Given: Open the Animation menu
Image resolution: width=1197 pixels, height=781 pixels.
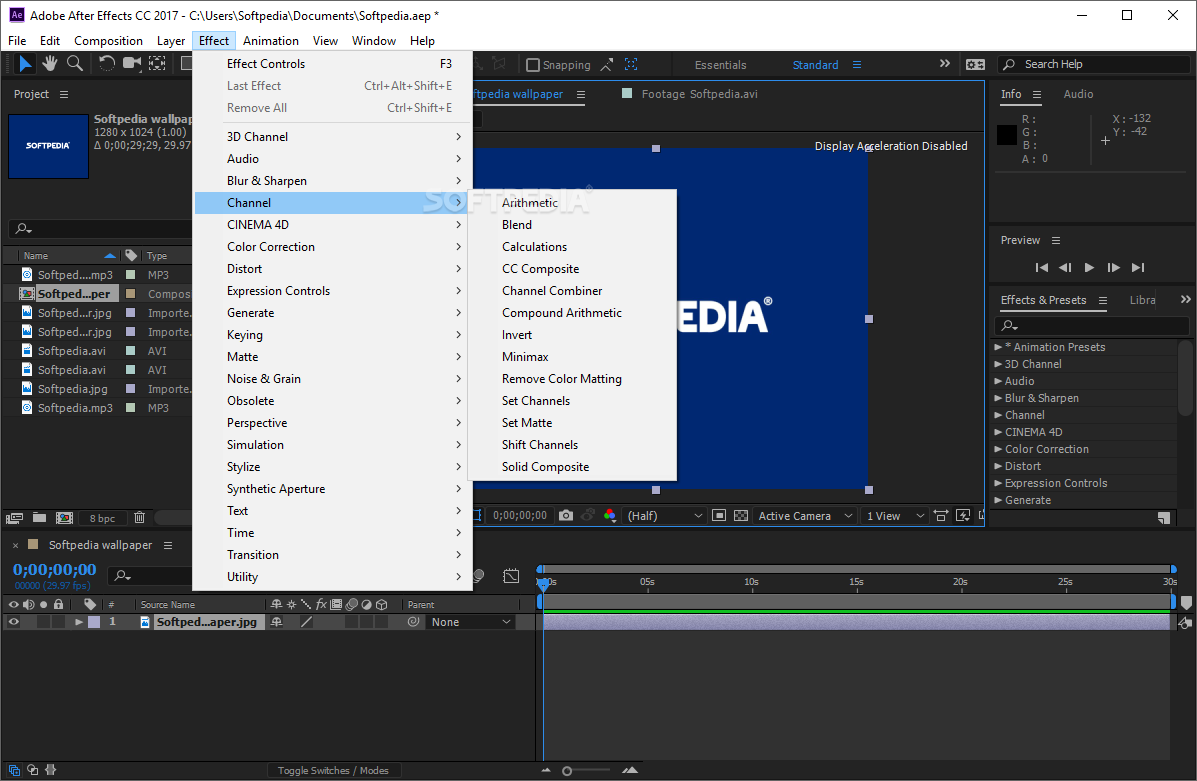Looking at the screenshot, I should pos(270,41).
